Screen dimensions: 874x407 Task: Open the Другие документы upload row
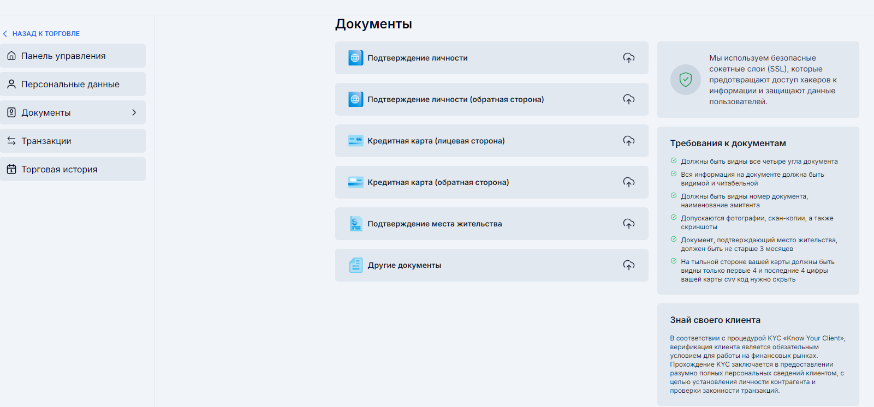point(492,265)
